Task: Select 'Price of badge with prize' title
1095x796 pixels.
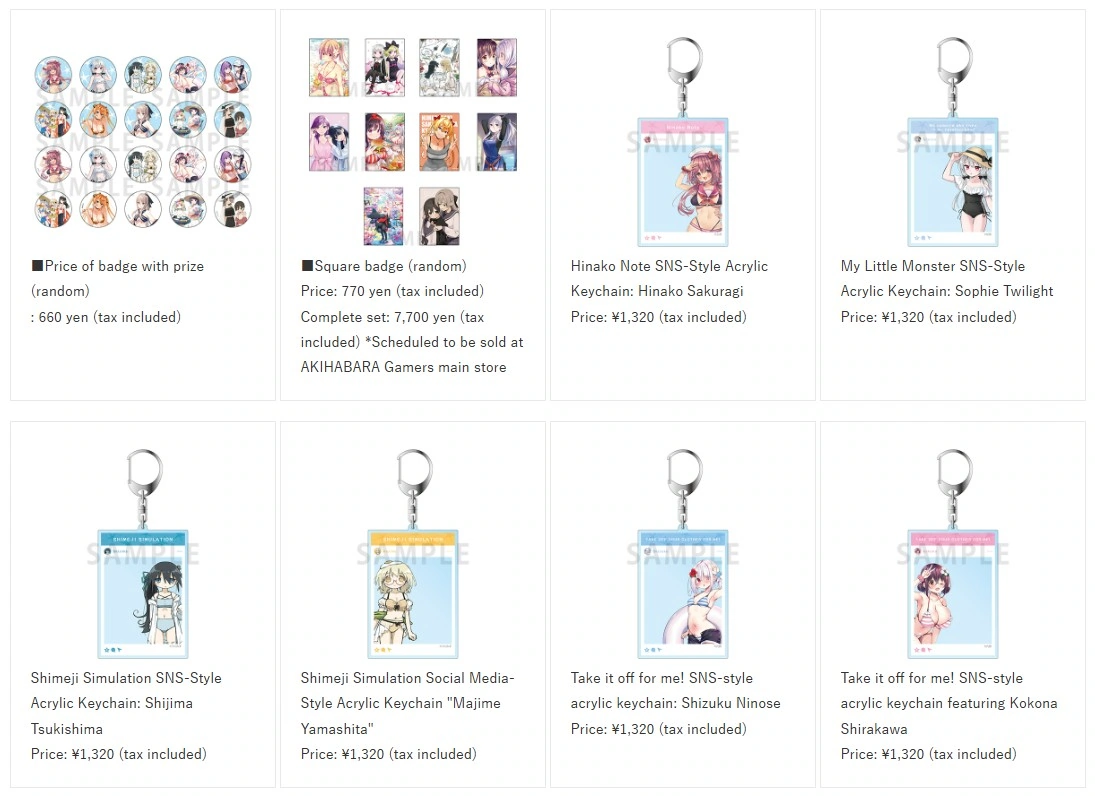Action: coord(117,279)
